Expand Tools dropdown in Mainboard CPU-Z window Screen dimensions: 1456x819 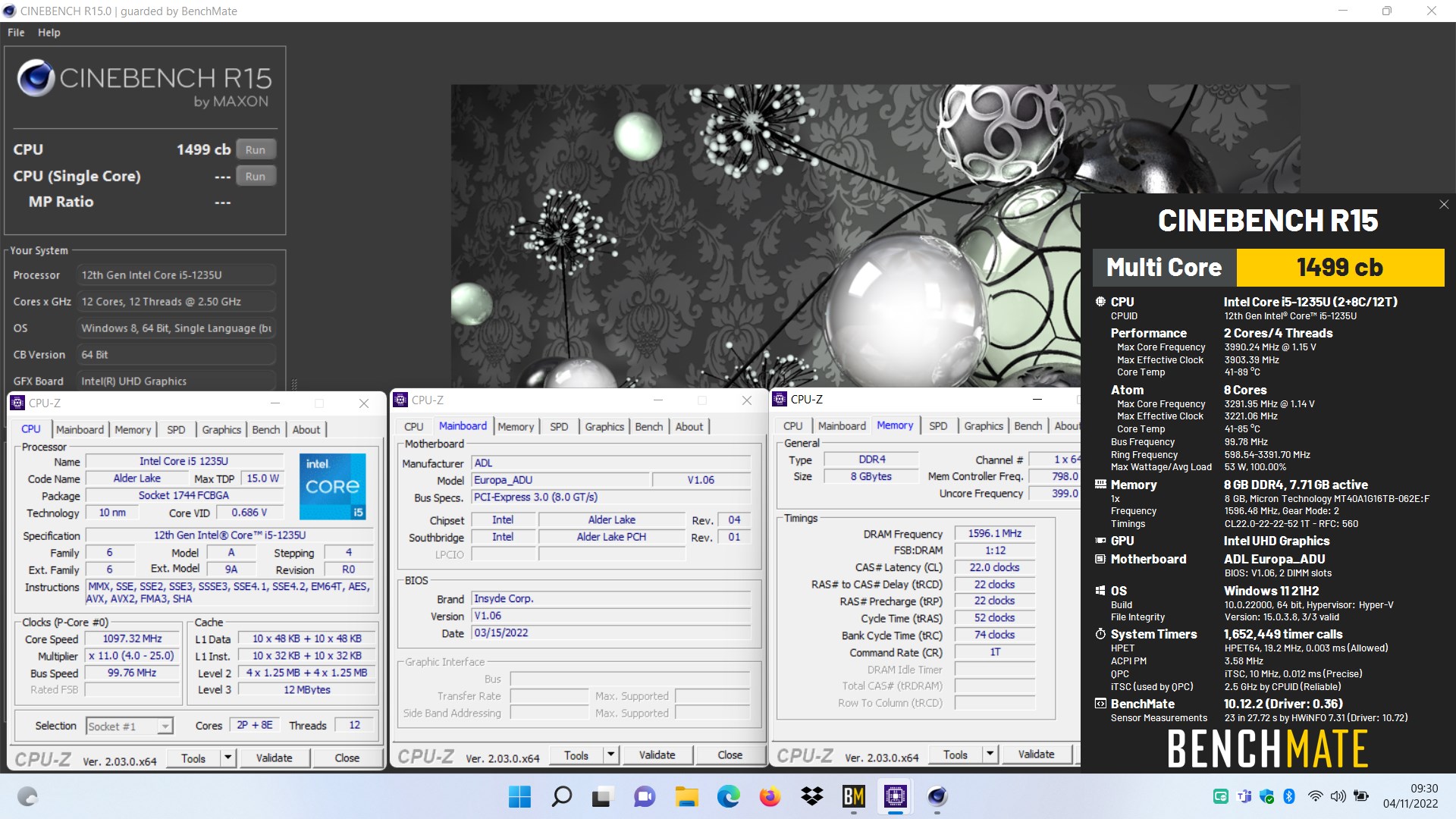pyautogui.click(x=610, y=755)
